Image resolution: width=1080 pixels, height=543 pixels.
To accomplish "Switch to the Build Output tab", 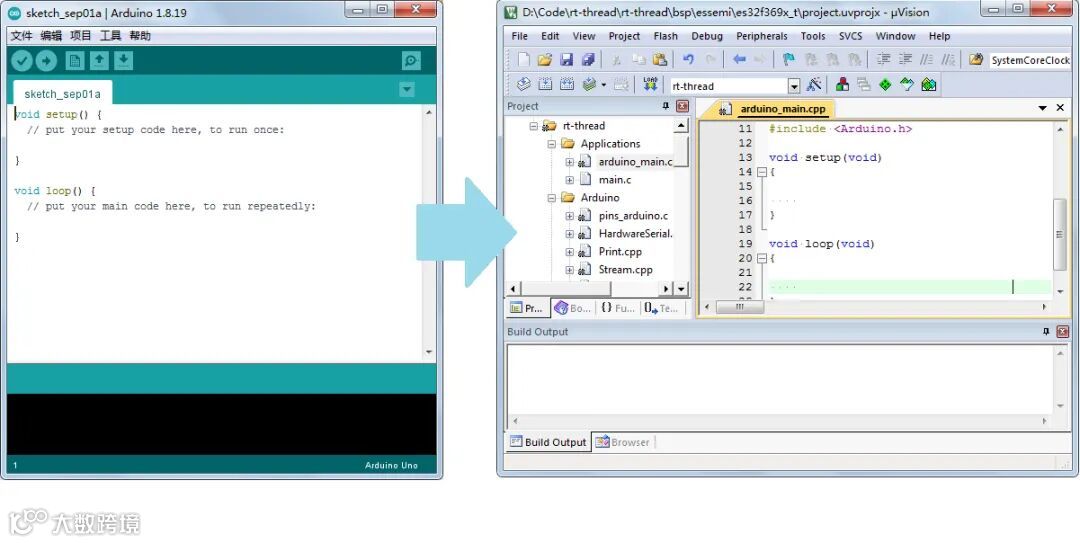I will point(548,442).
